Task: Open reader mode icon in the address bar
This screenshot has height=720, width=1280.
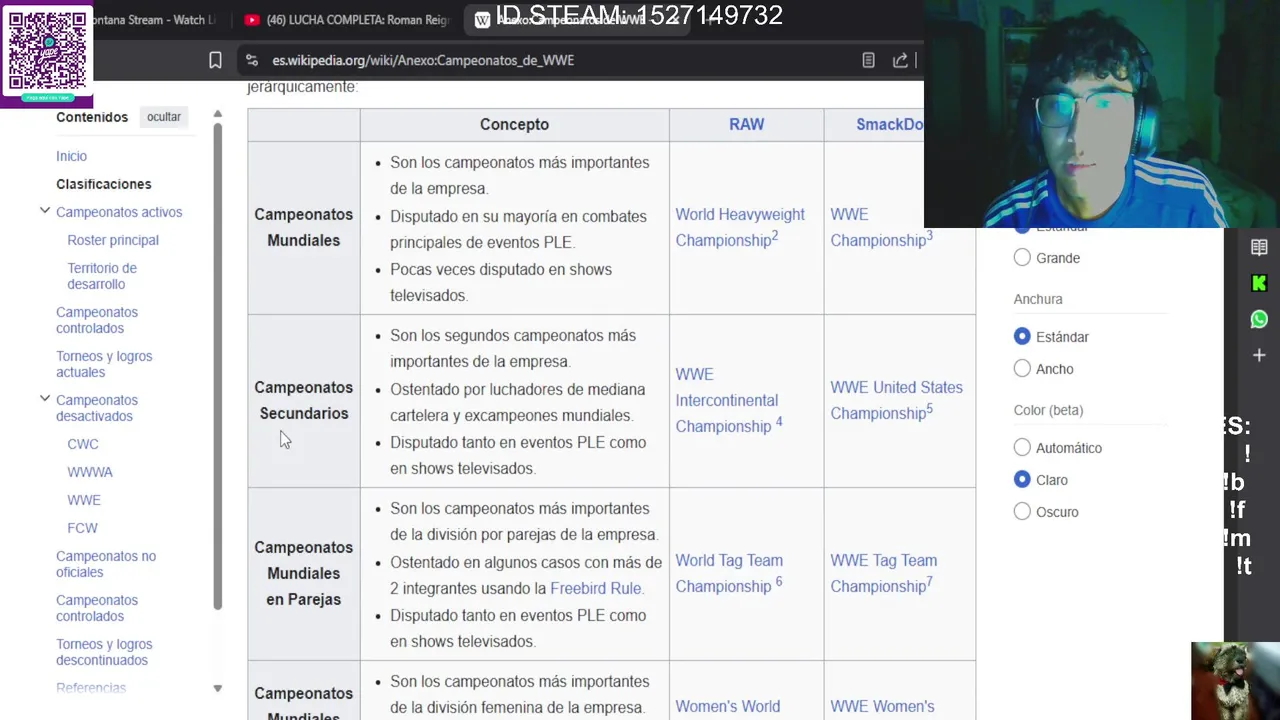Action: click(868, 60)
